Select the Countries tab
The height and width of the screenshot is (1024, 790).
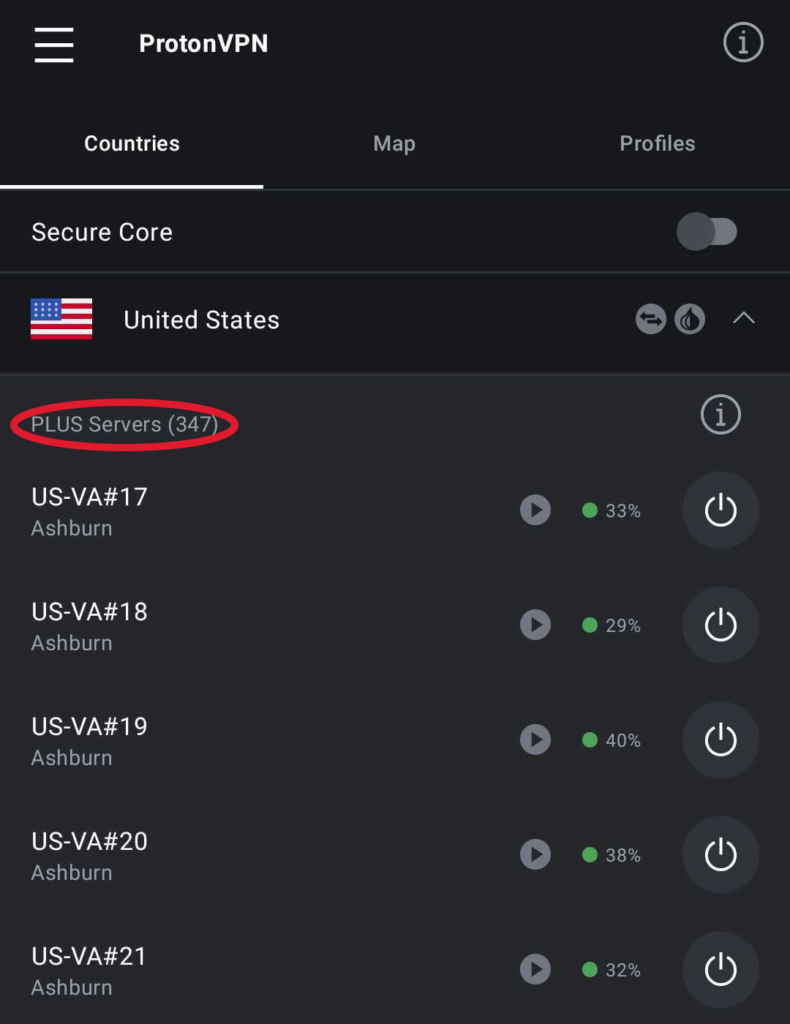[x=132, y=143]
